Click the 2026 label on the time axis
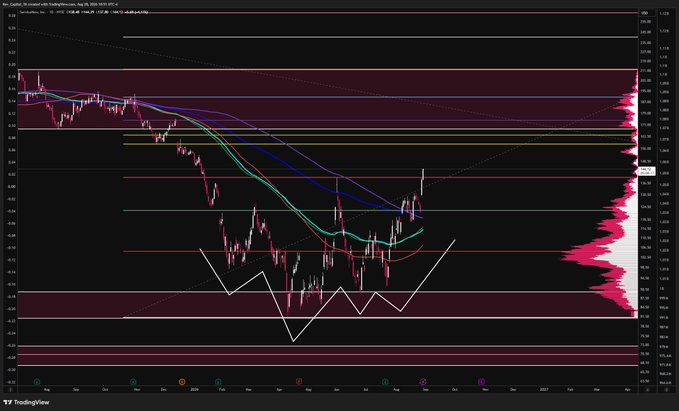The width and height of the screenshot is (679, 411). click(194, 390)
